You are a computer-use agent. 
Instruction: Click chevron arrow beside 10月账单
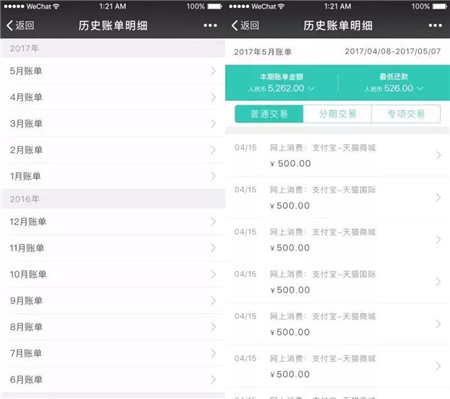coord(213,274)
